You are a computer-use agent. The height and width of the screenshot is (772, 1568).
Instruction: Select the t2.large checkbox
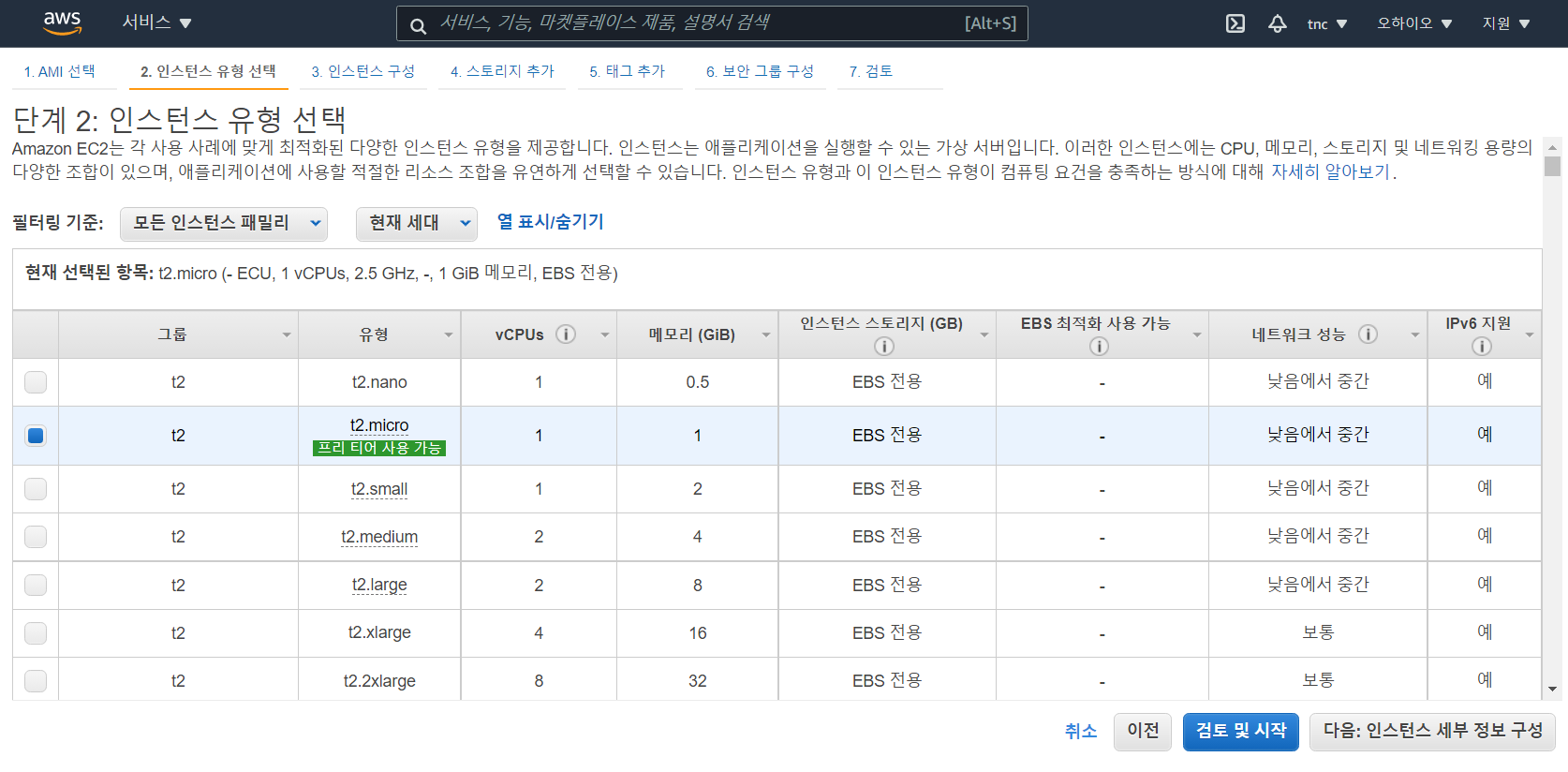pos(36,586)
